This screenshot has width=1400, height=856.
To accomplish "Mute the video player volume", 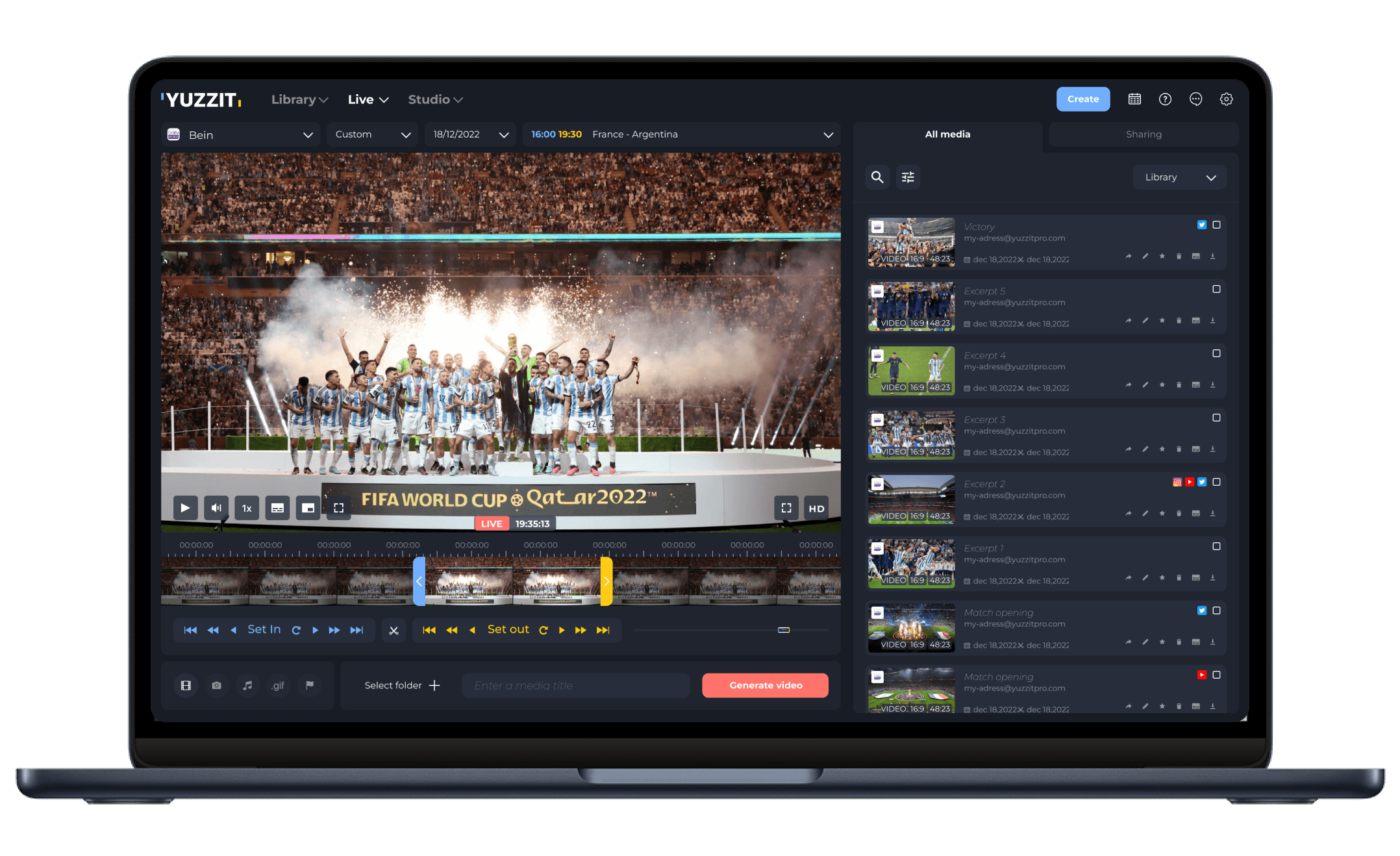I will tap(216, 508).
